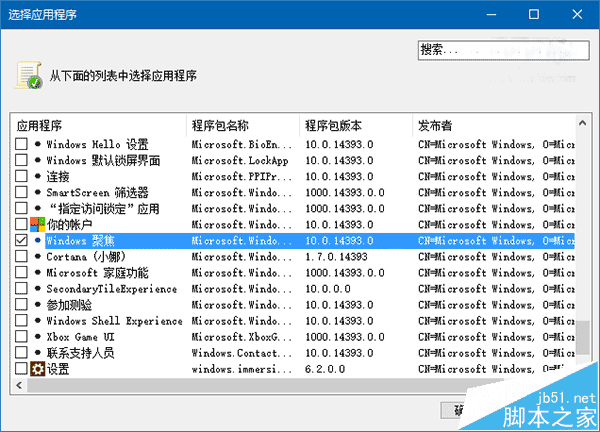The height and width of the screenshot is (432, 600).
Task: Sort by the 程序包版本 column header
Action: pyautogui.click(x=356, y=126)
